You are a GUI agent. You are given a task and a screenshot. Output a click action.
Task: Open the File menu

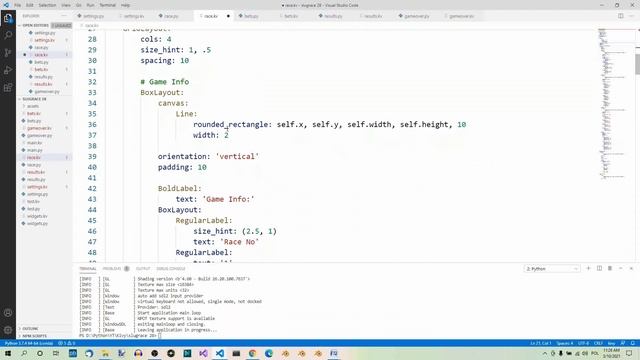pyautogui.click(x=18, y=5)
